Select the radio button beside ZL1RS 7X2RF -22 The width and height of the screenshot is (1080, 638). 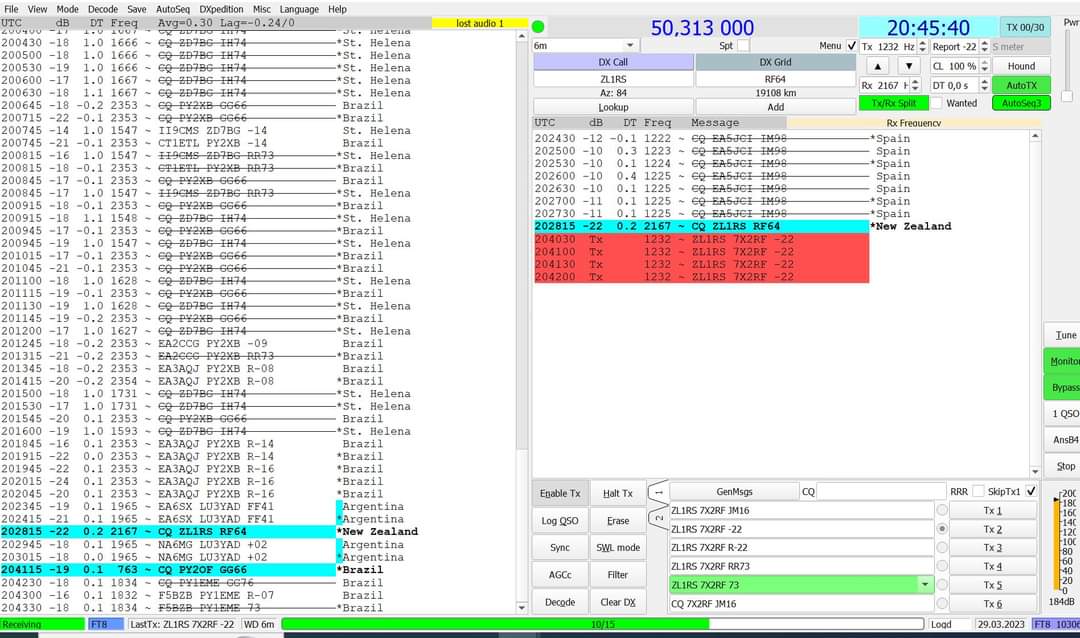click(x=941, y=528)
